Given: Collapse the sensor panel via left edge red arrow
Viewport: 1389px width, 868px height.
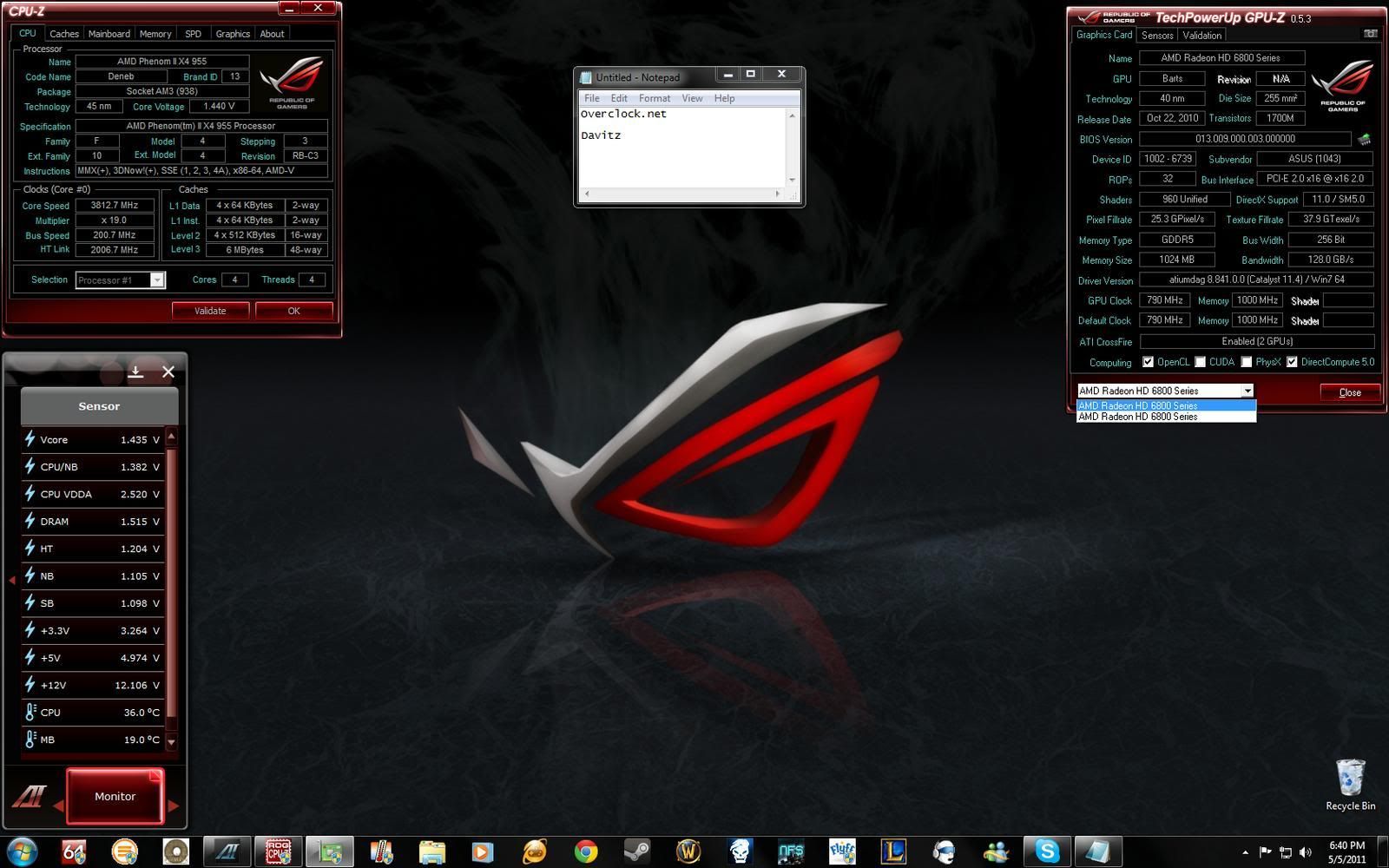Looking at the screenshot, I should click(11, 579).
